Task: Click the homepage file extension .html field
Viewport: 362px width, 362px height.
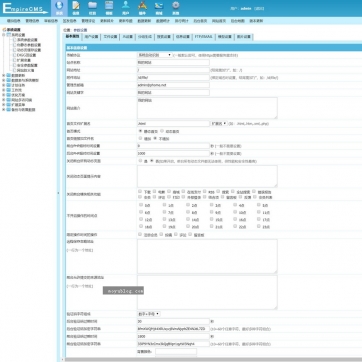Action: [x=173, y=123]
